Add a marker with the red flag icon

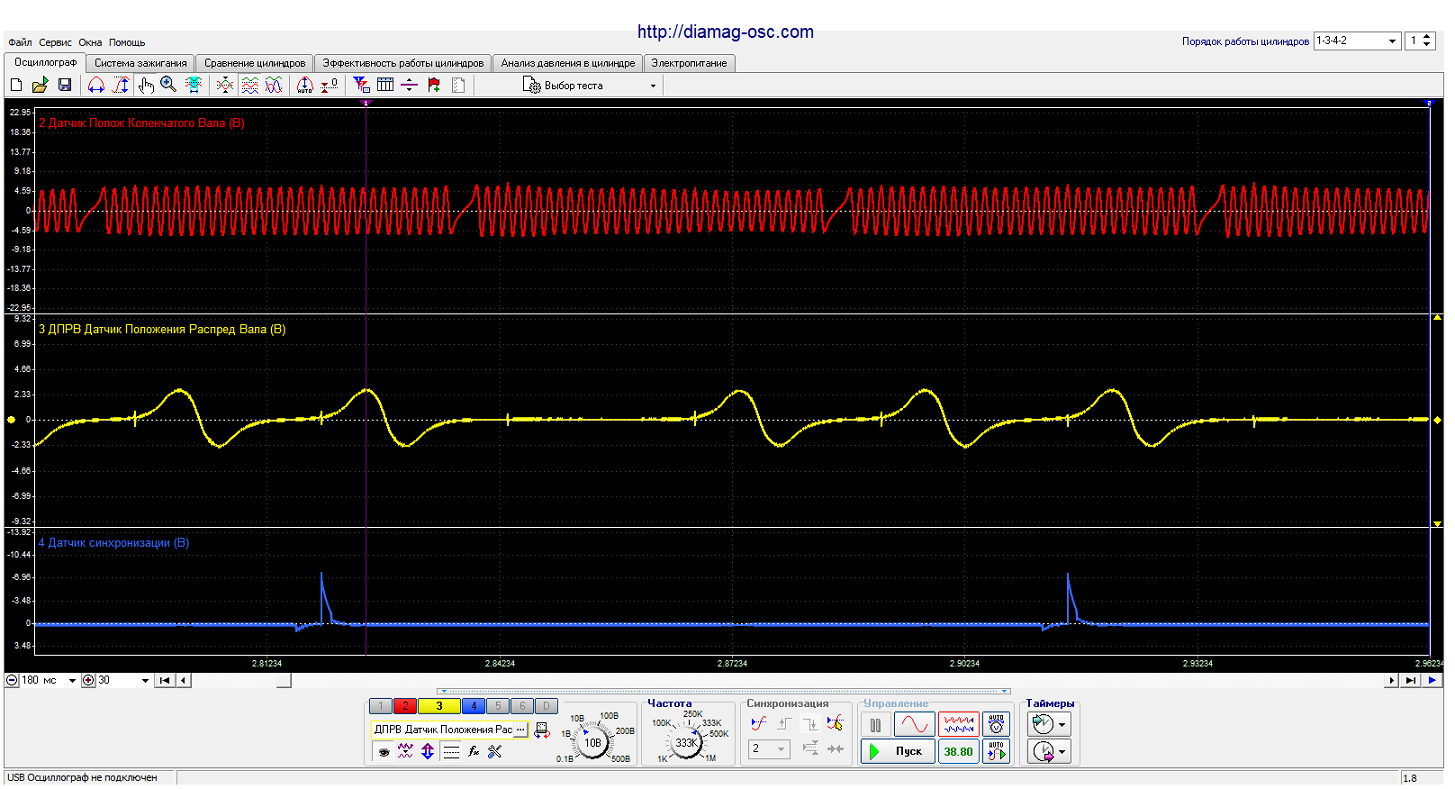434,86
